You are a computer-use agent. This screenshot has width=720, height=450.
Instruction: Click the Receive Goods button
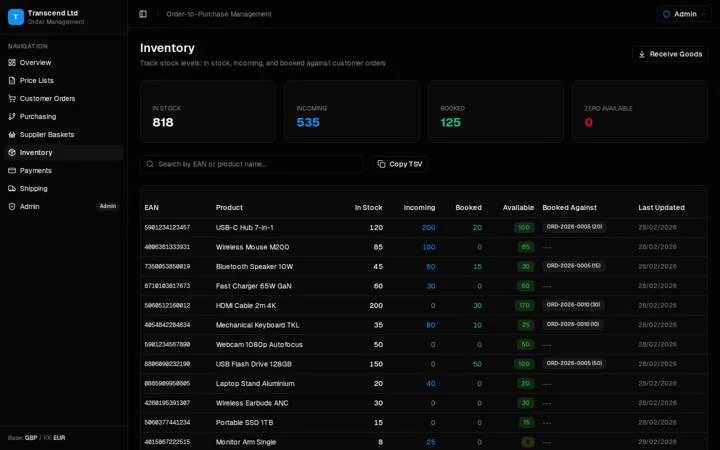[x=670, y=54]
